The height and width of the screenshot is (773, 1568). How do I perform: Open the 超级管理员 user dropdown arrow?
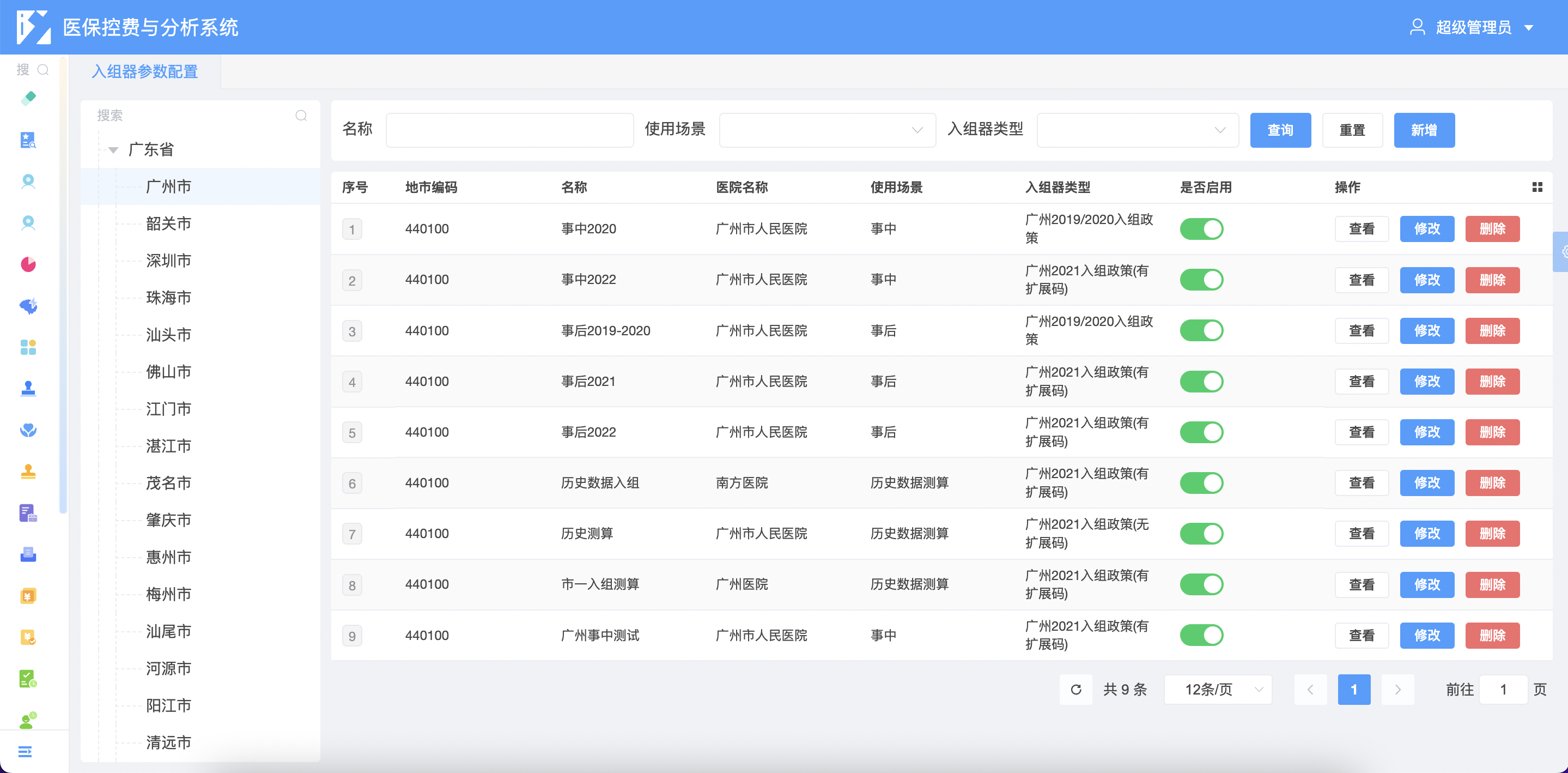click(x=1528, y=28)
